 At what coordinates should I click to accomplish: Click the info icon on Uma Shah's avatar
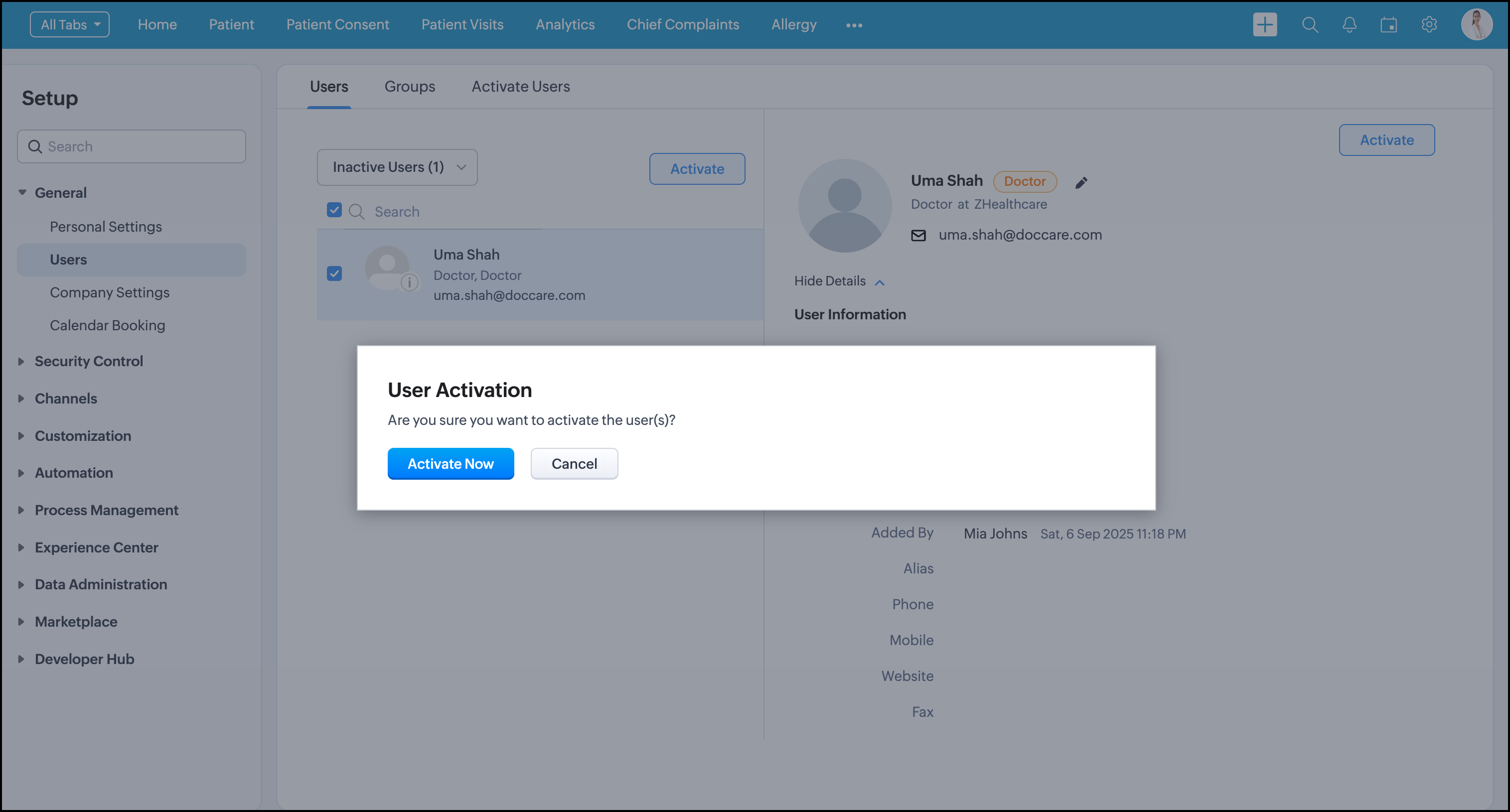(409, 282)
